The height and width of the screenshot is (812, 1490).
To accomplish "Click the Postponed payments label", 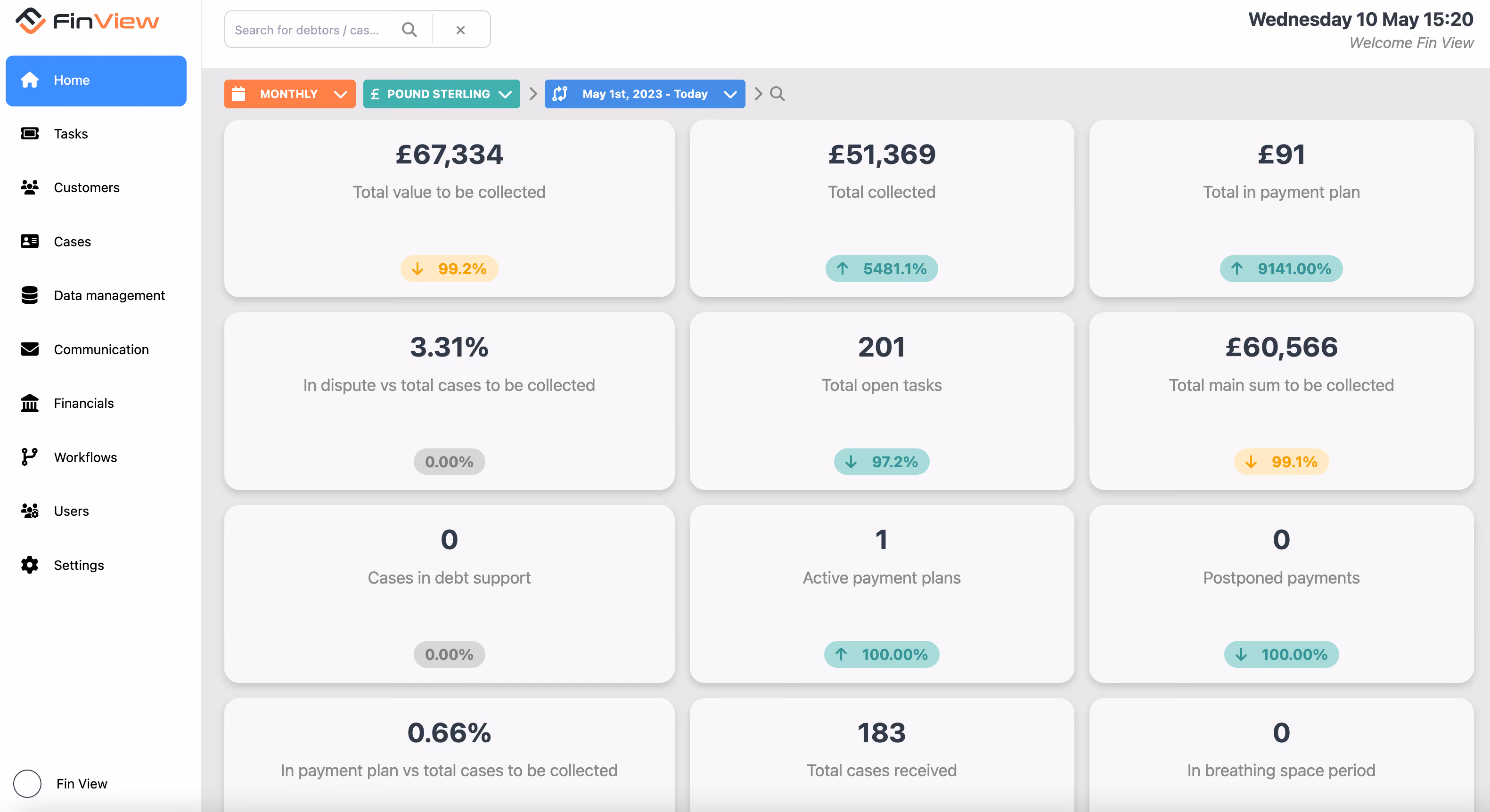I will (1281, 578).
